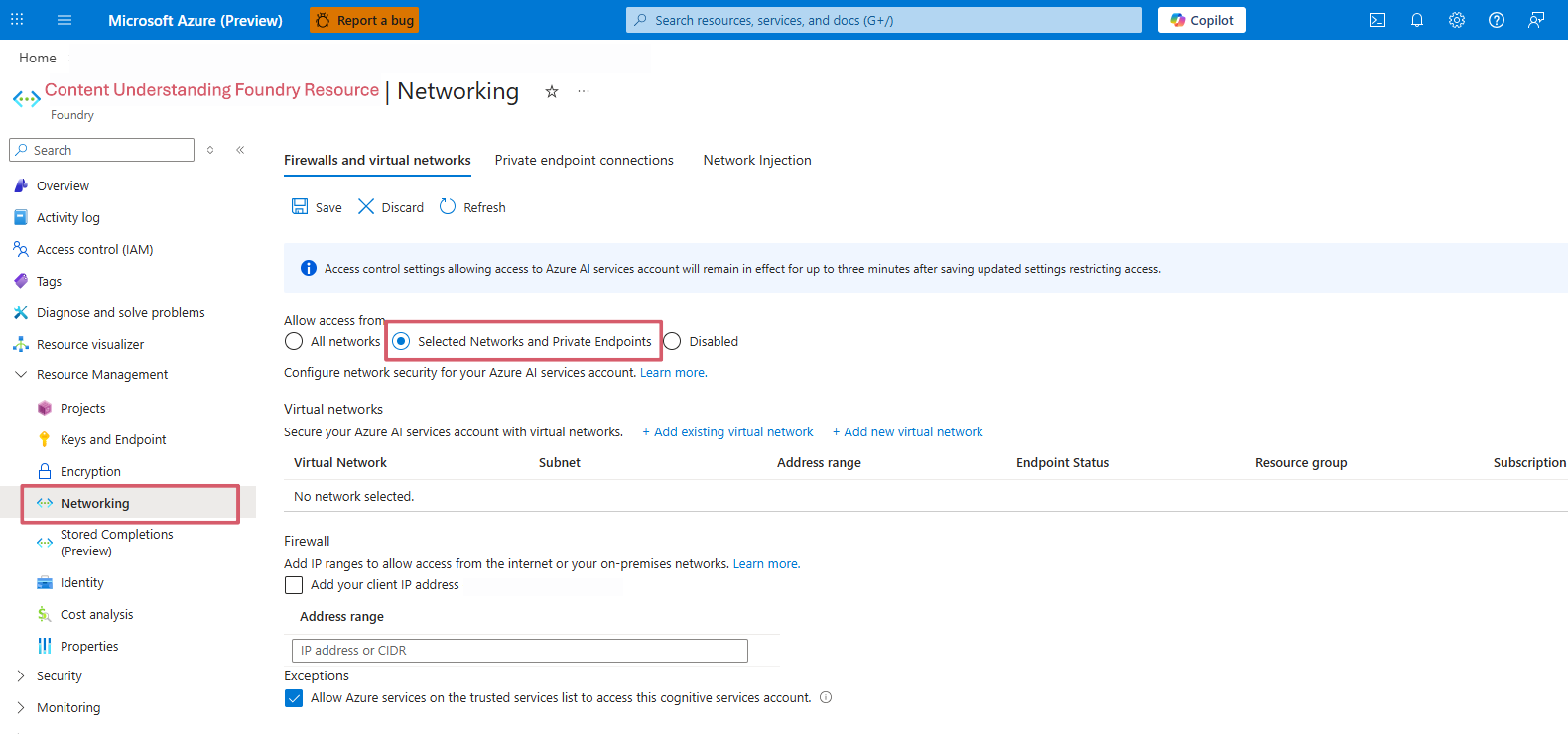The image size is (1568, 734).
Task: Select the All networks radio option
Action: point(294,341)
